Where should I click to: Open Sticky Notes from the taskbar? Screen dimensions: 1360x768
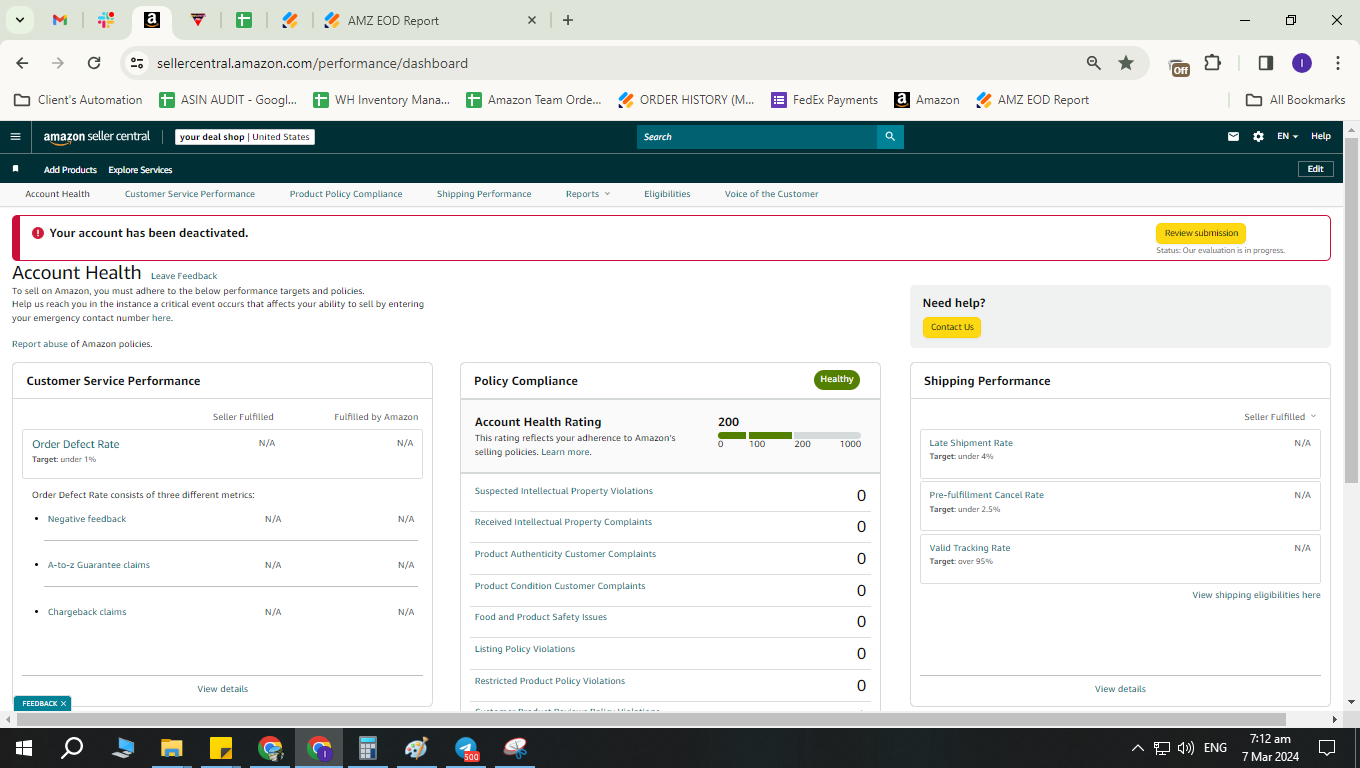221,748
